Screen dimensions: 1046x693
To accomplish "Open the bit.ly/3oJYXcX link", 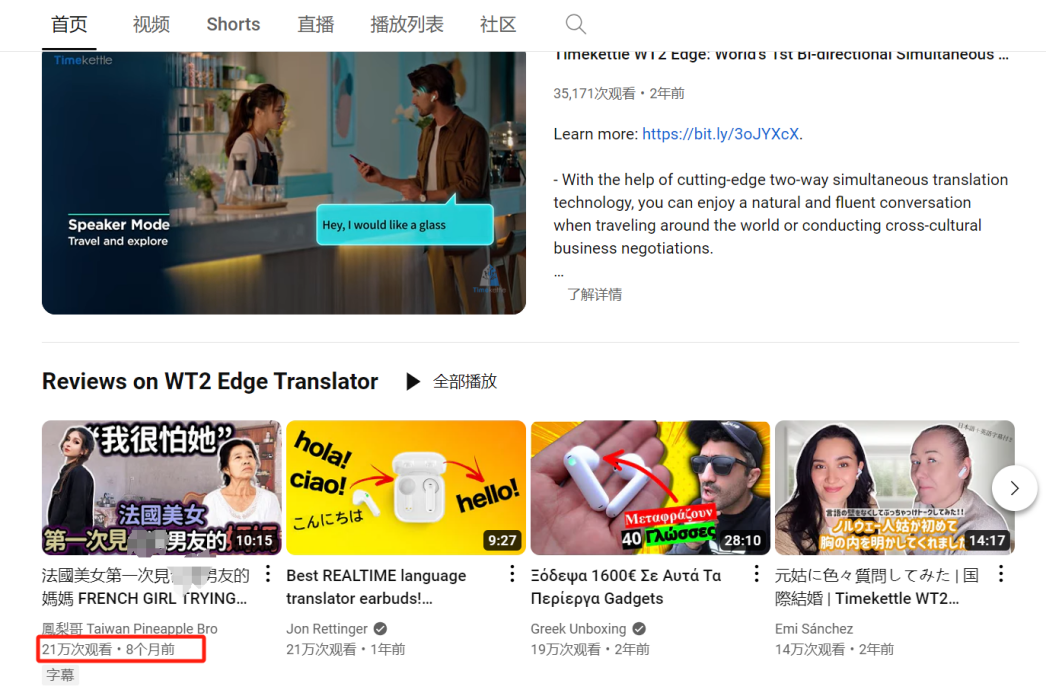I will (720, 134).
